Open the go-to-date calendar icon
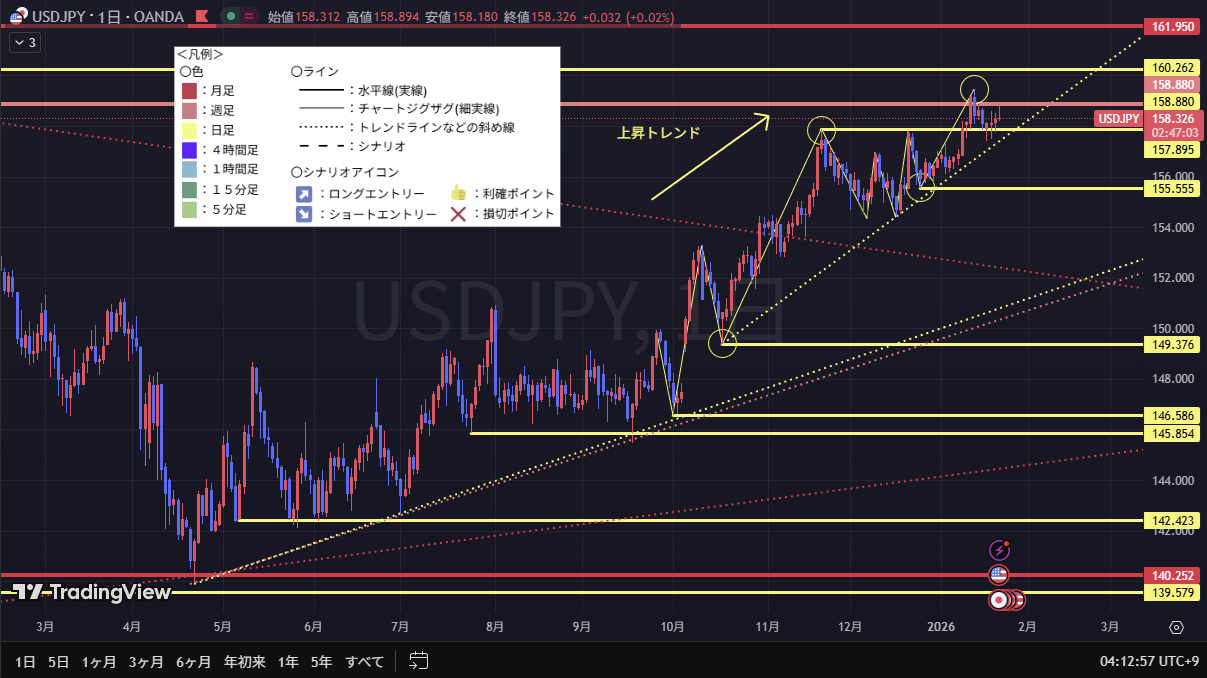This screenshot has height=678, width=1207. pyautogui.click(x=419, y=661)
